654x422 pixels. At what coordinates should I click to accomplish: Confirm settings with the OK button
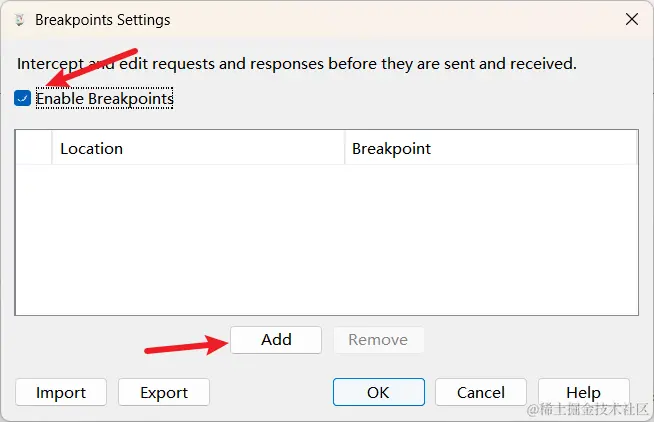pos(378,393)
